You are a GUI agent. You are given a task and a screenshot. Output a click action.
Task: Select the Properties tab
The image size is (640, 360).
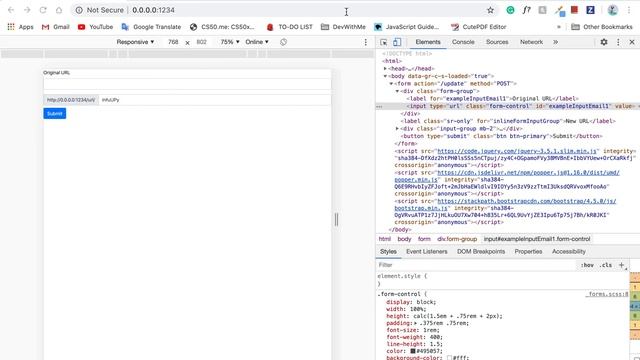pos(528,251)
